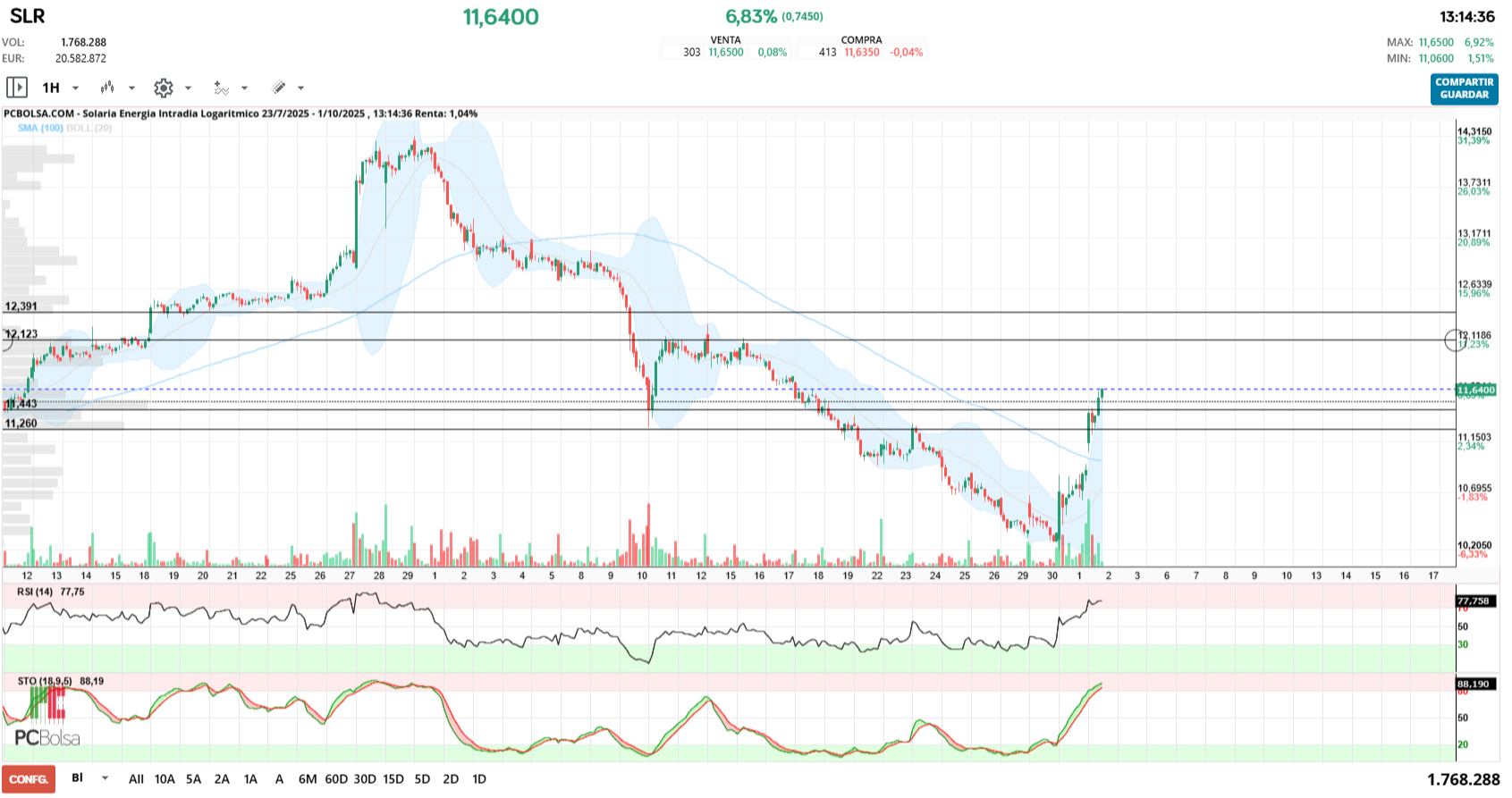Screen dimensions: 1512x798
Task: Pick the 15D time range
Action: (393, 779)
